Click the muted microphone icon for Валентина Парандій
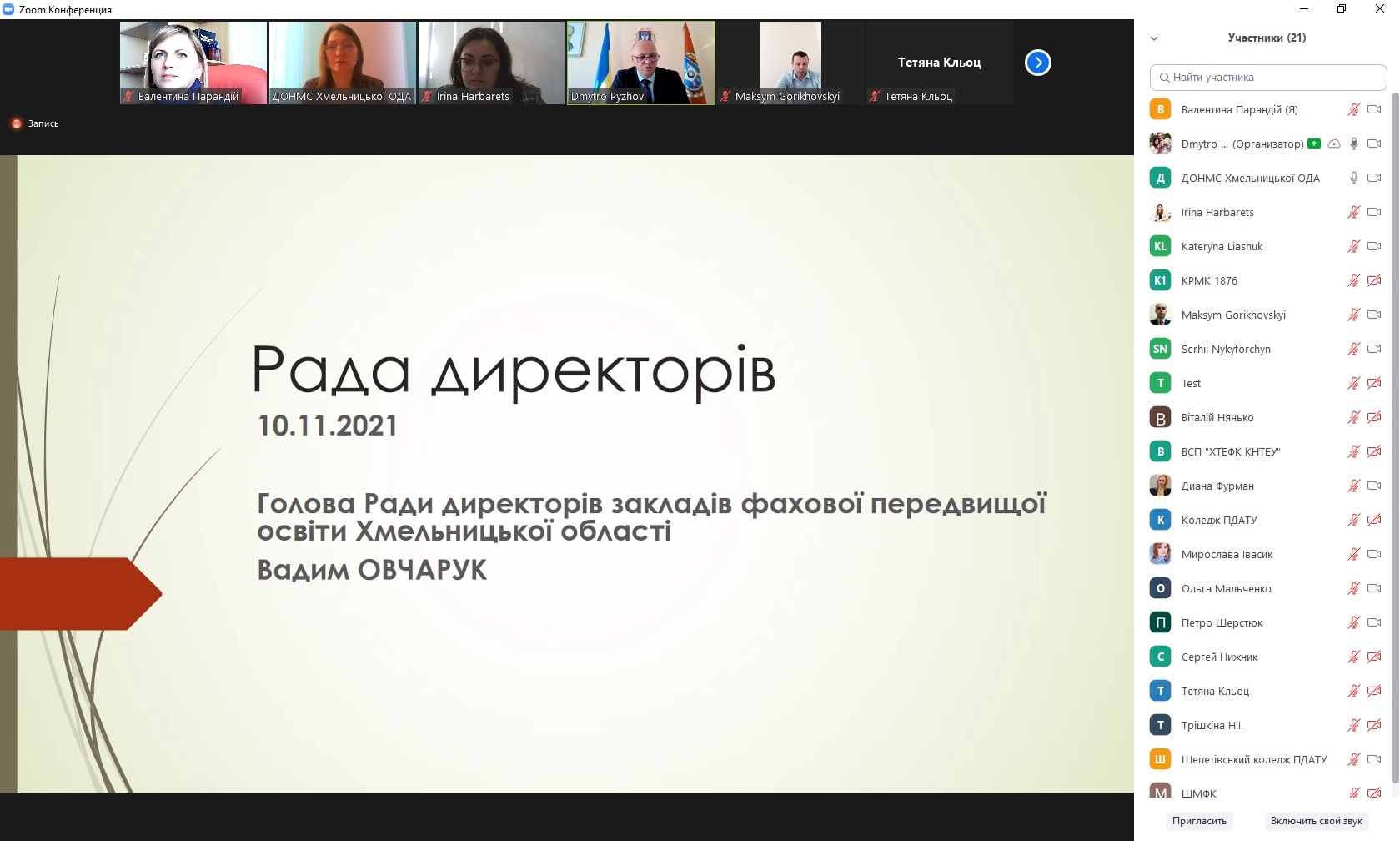This screenshot has height=841, width=1400. tap(1353, 110)
